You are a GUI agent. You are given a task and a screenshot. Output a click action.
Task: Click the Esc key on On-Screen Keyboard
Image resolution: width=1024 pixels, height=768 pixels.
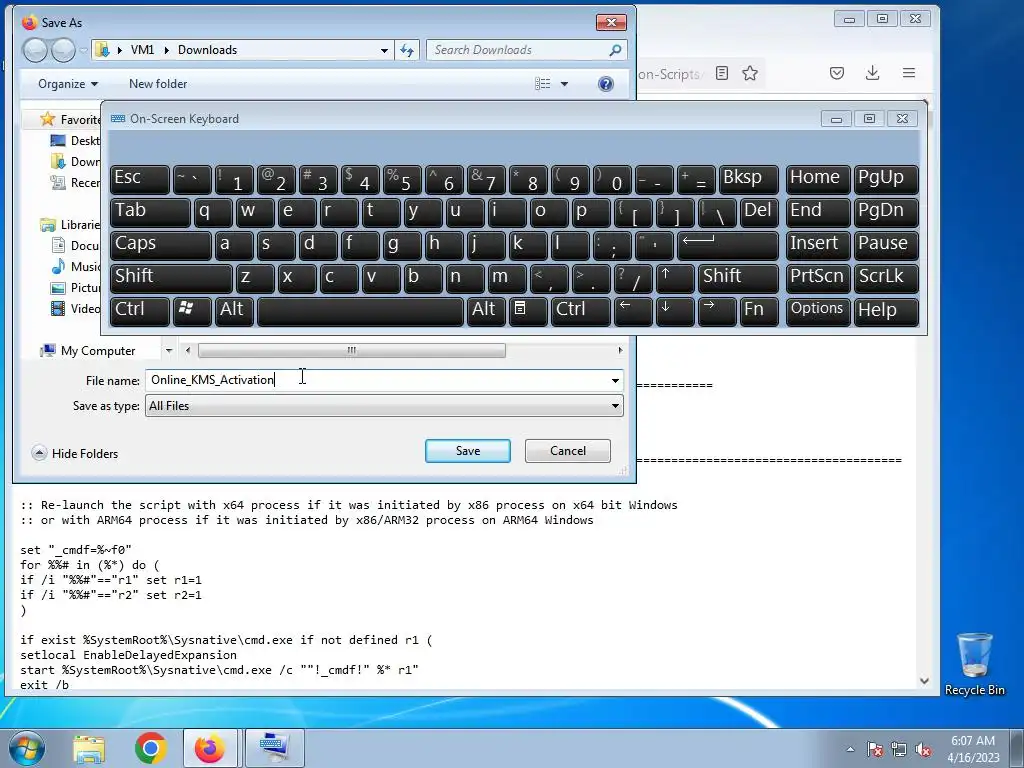[x=140, y=179]
